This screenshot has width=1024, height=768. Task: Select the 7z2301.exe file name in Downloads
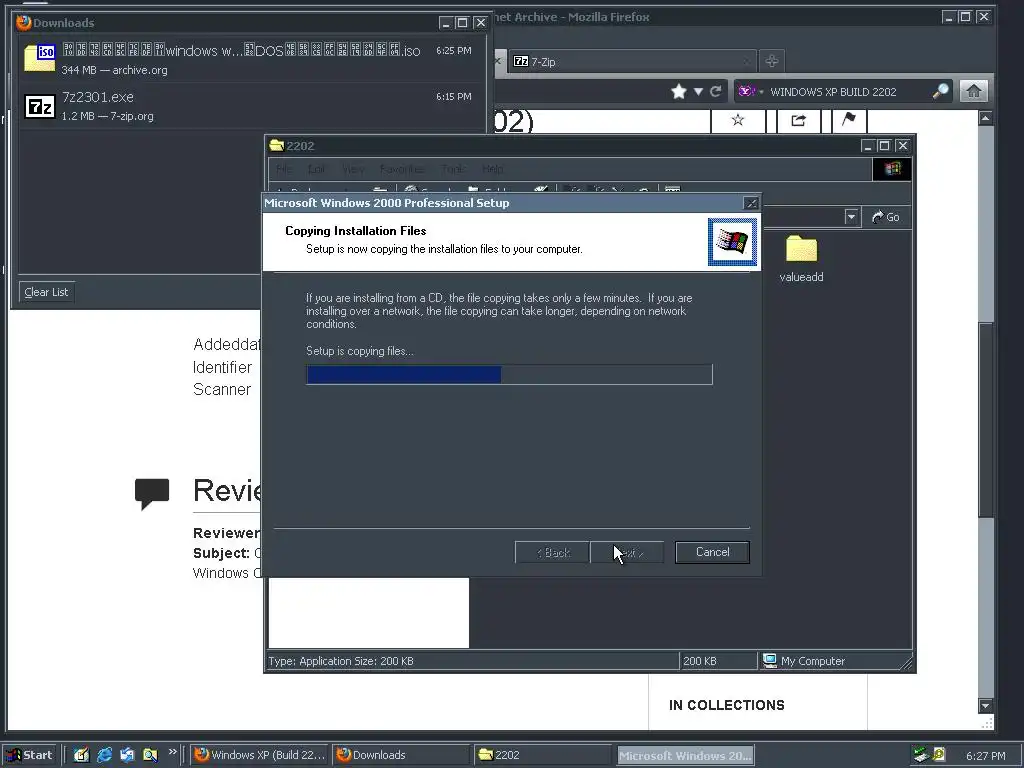(98, 97)
